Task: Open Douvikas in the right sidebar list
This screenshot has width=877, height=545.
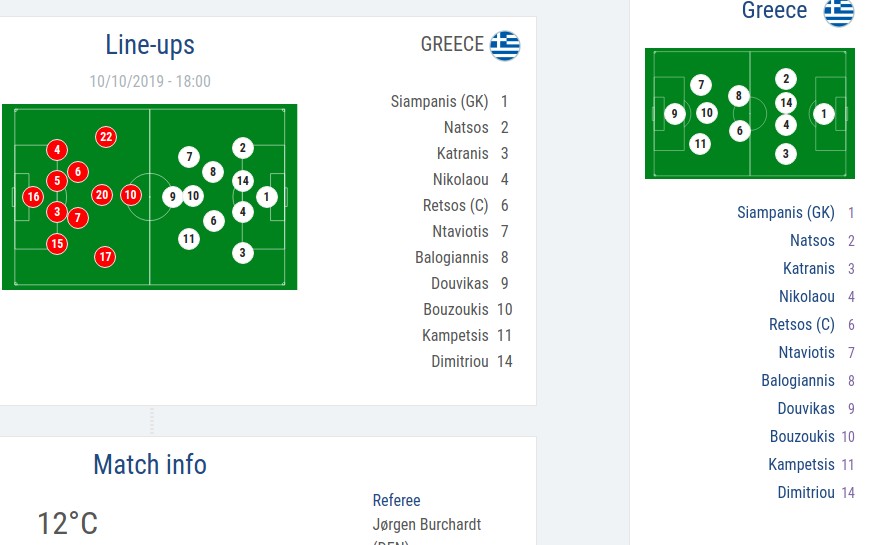Action: (x=806, y=408)
